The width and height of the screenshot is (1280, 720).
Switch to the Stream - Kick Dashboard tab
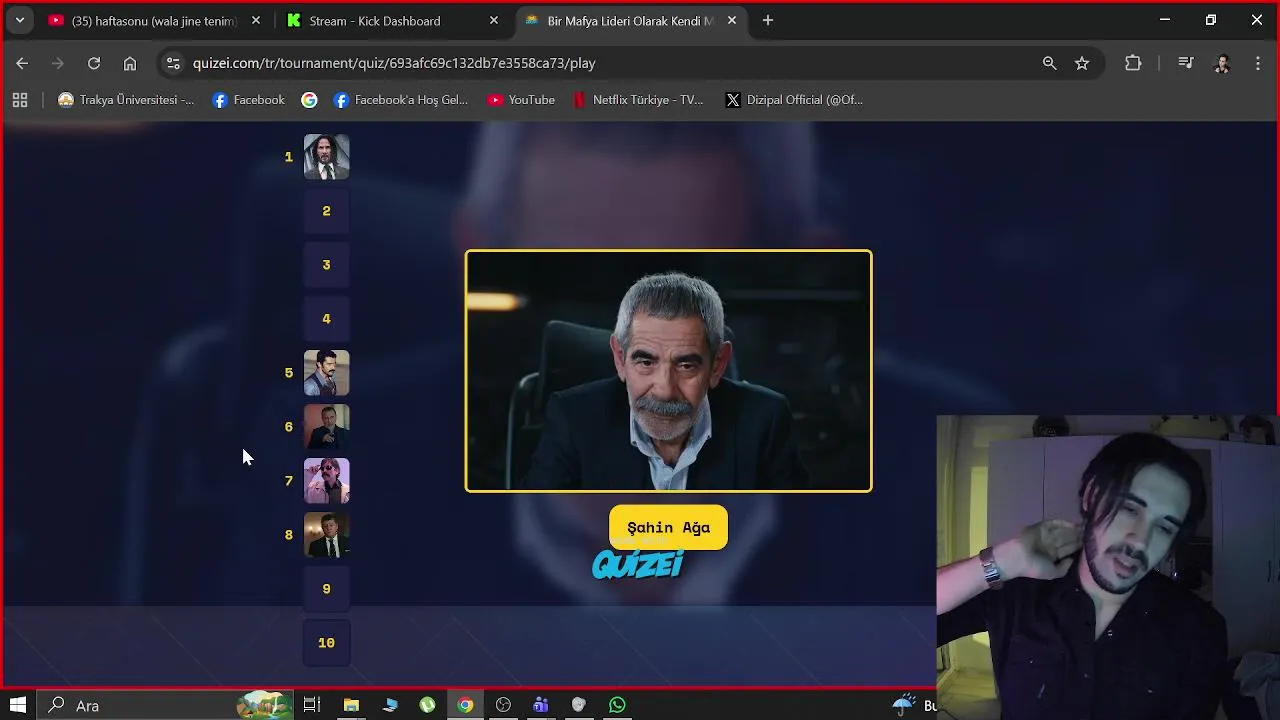coord(393,20)
